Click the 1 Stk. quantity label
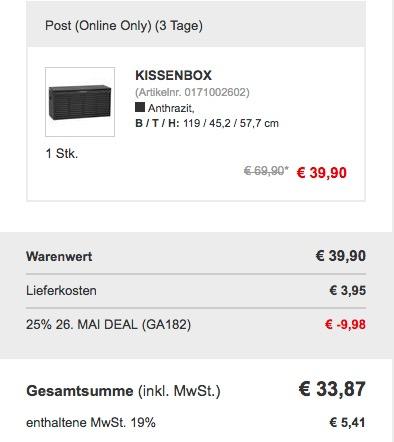This screenshot has width=394, height=442. tap(62, 154)
